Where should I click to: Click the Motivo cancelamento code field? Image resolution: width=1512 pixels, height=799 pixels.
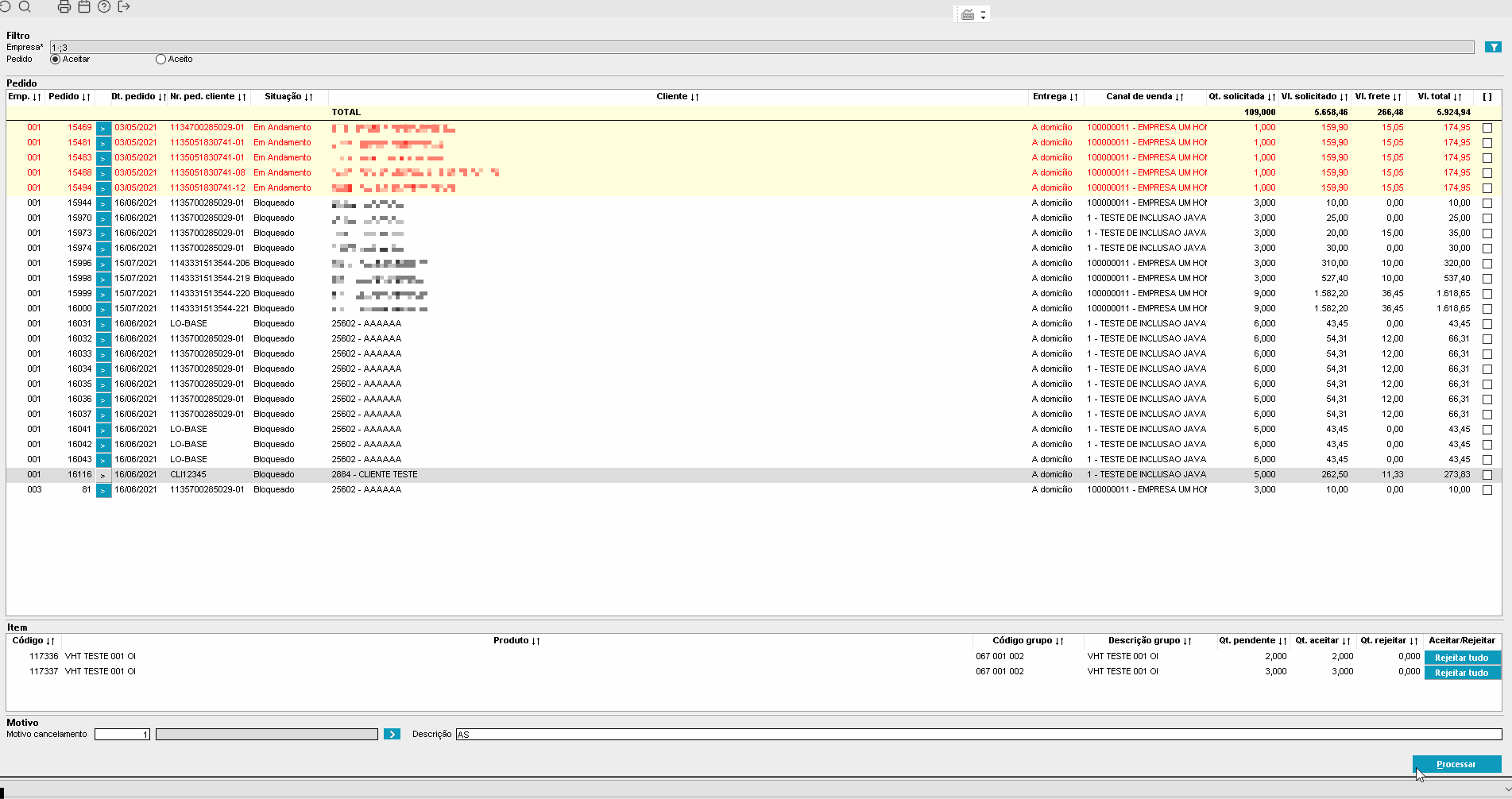122,735
